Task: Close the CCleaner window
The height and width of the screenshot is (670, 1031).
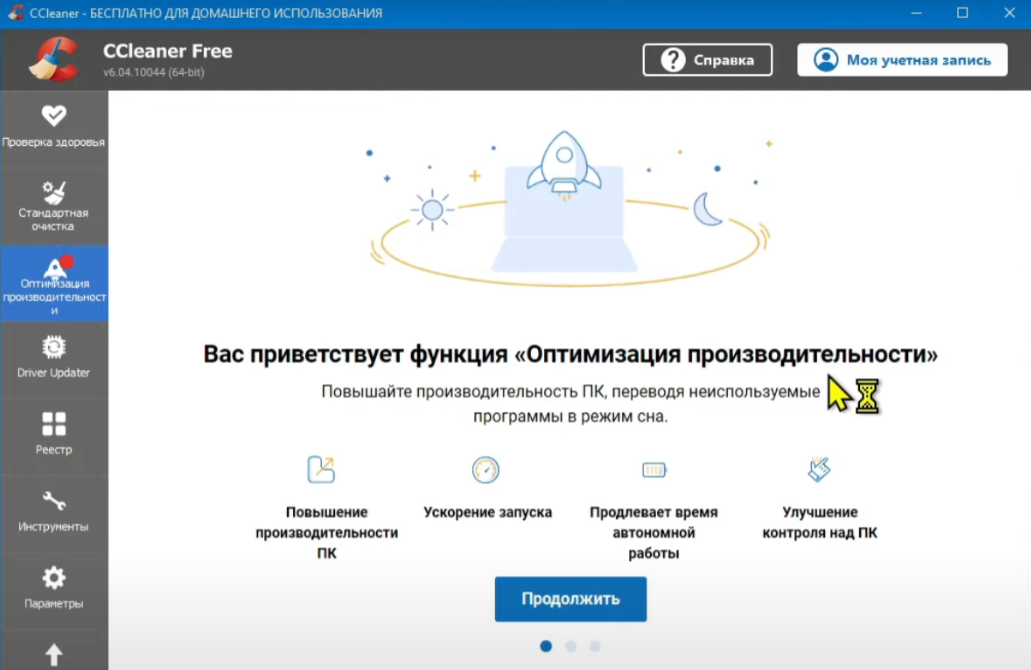Action: [x=1009, y=13]
